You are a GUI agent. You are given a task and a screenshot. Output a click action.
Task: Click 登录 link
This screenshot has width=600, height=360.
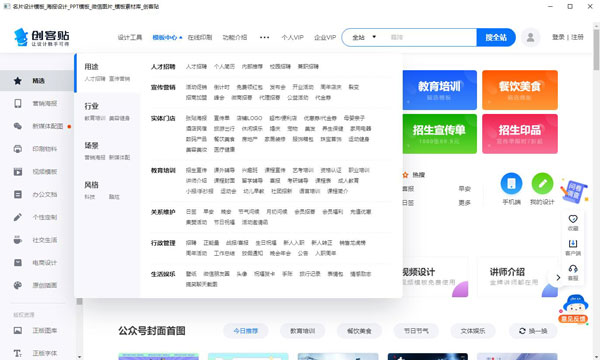tap(558, 37)
